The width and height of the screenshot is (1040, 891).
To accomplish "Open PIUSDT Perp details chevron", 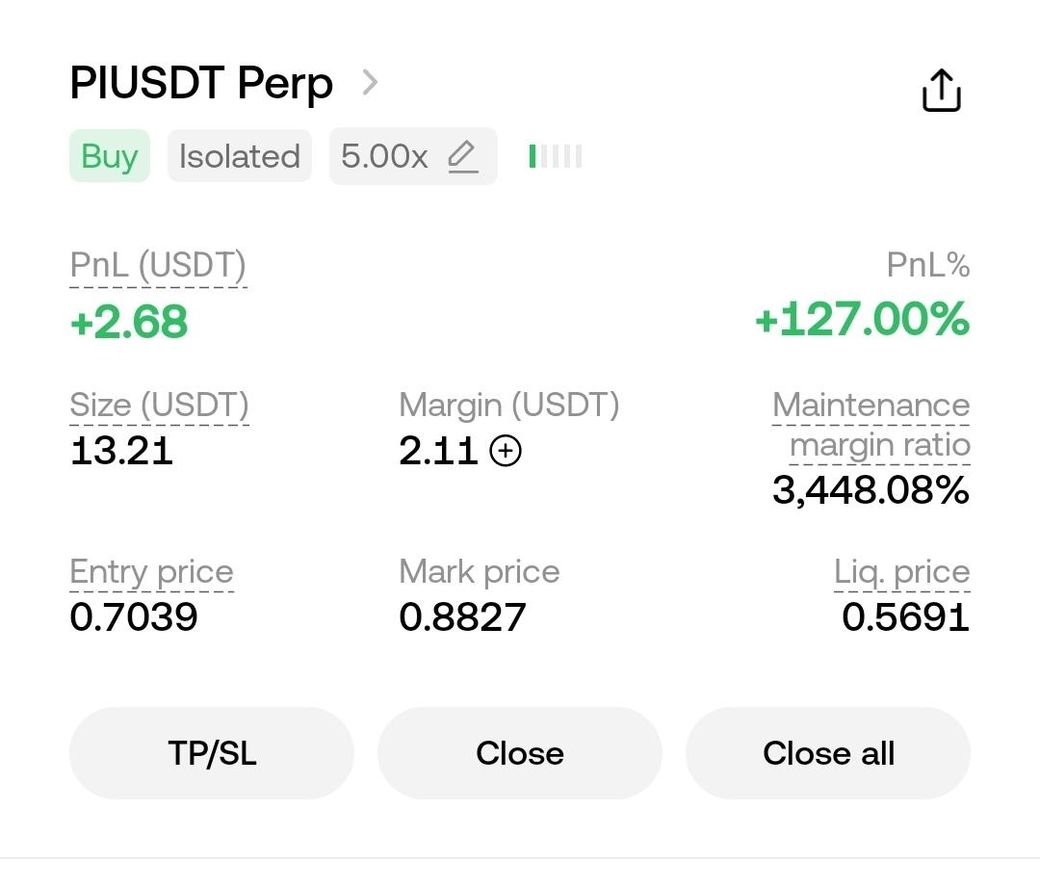I will pyautogui.click(x=370, y=83).
